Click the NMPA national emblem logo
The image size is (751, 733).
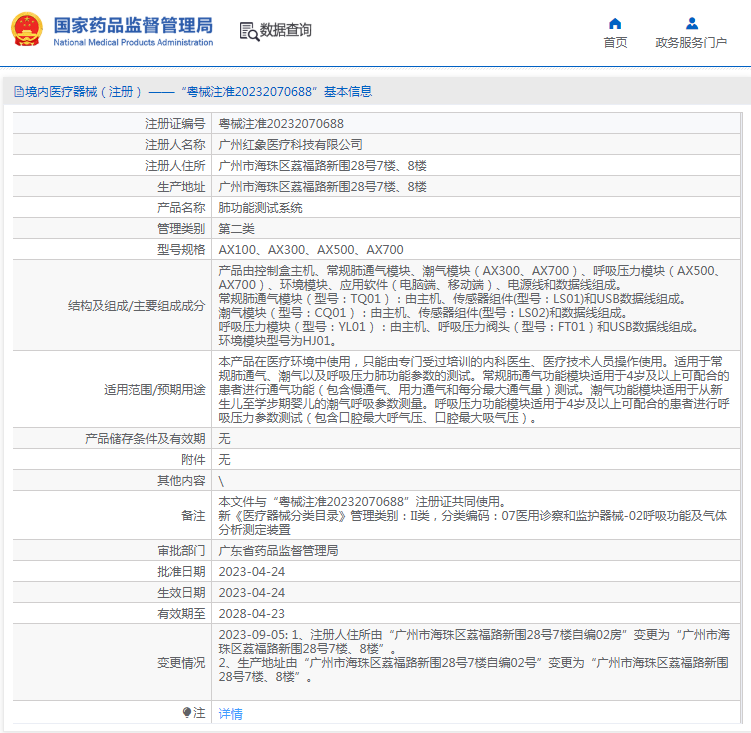[27, 30]
